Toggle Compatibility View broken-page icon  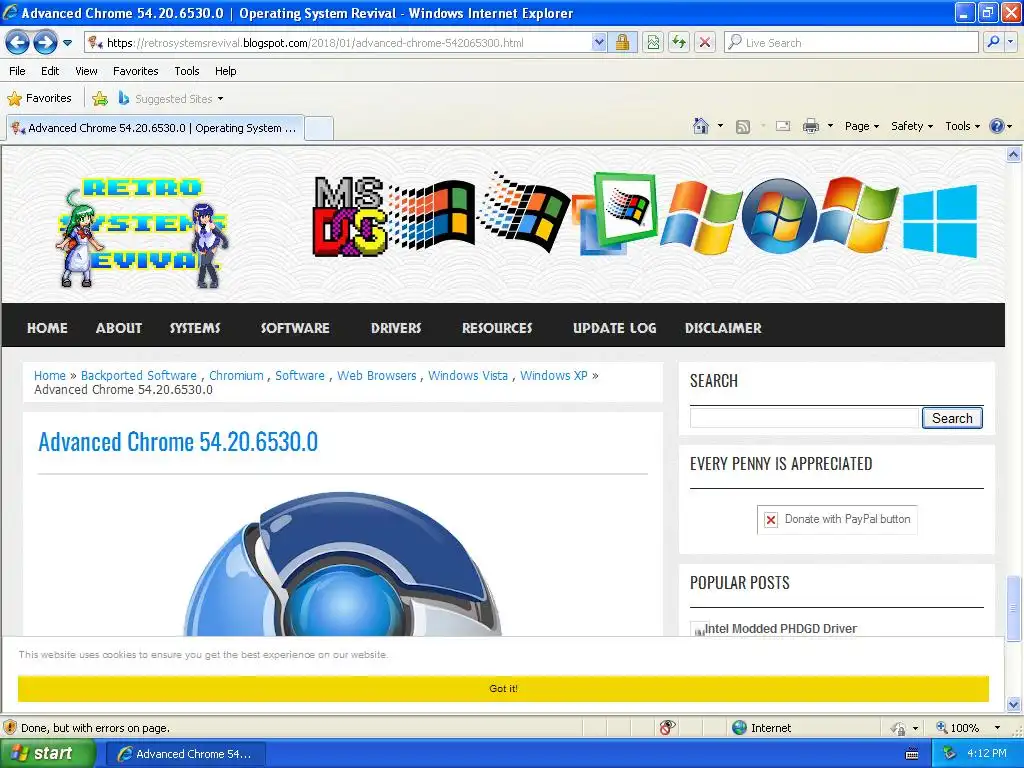tap(653, 42)
